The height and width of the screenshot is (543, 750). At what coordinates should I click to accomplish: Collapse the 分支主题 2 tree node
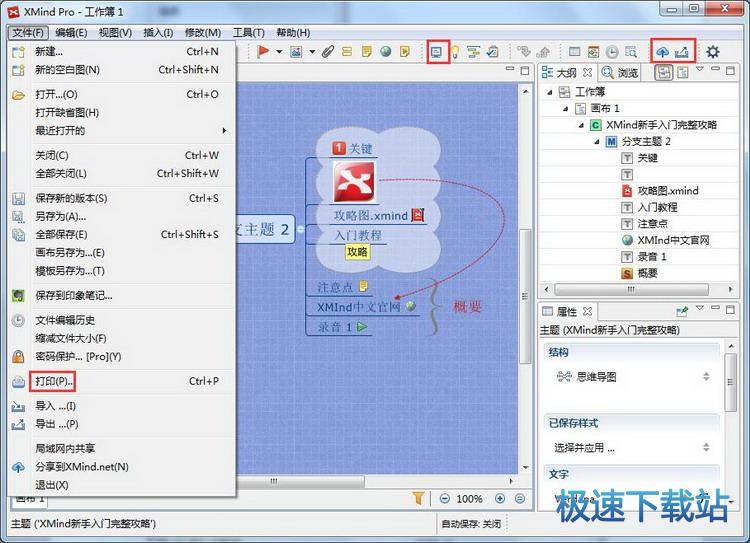[597, 142]
